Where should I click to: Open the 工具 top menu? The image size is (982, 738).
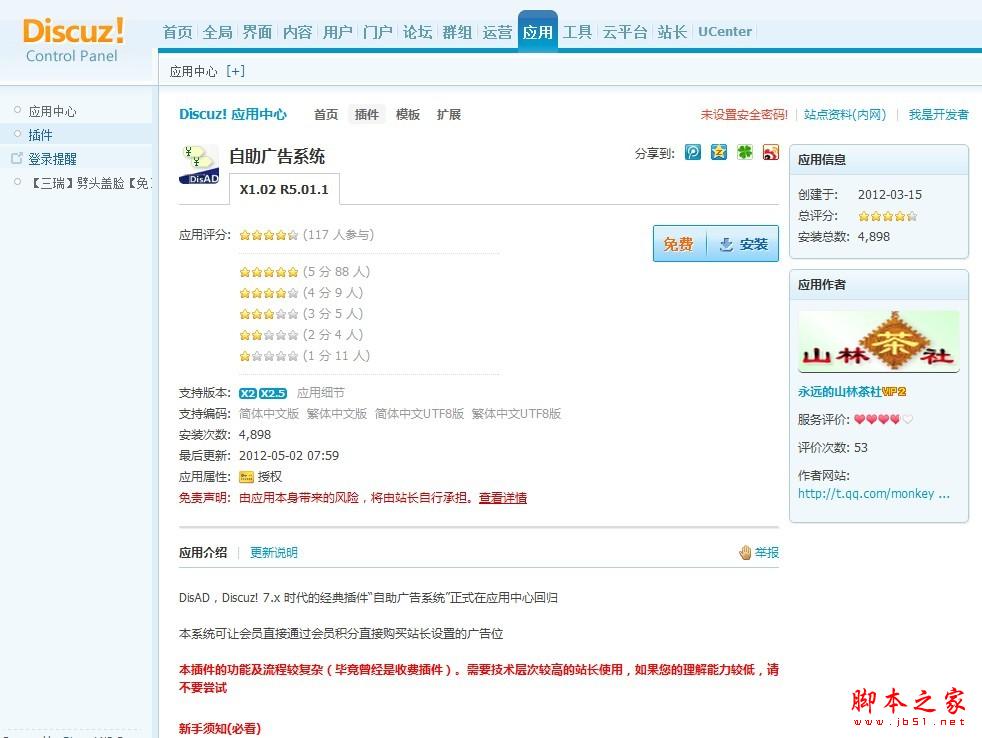click(577, 32)
